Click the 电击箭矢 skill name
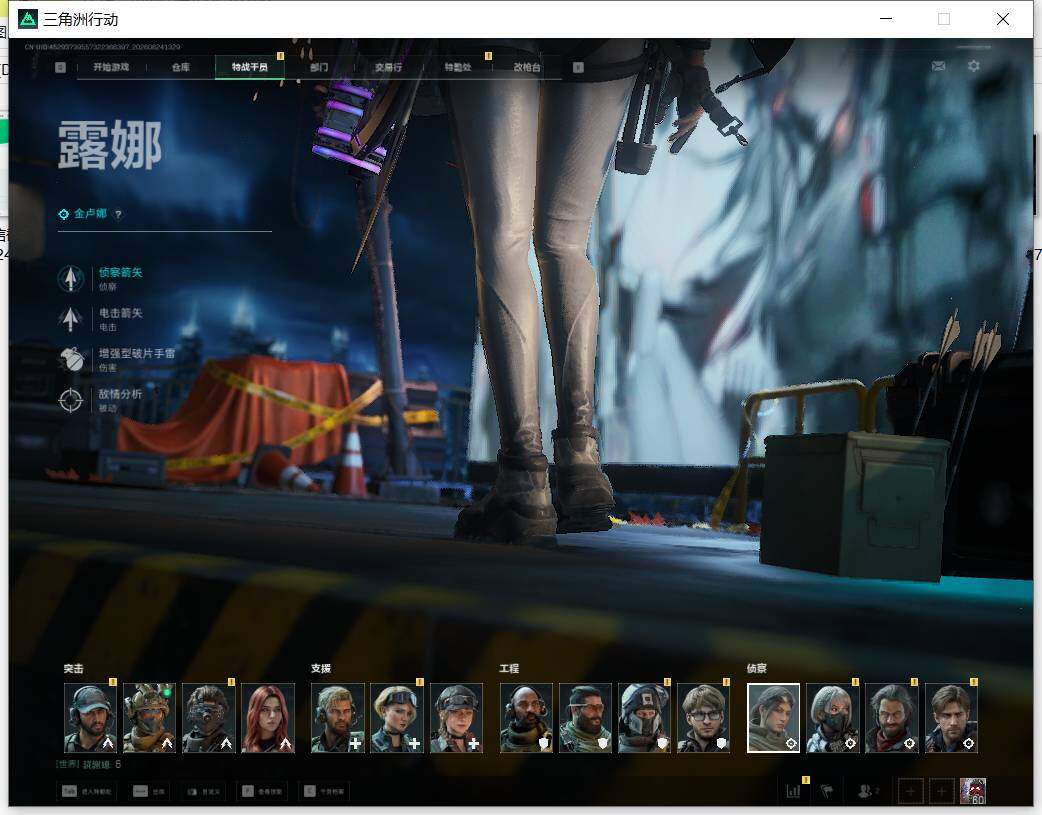The image size is (1042, 815). [x=120, y=313]
